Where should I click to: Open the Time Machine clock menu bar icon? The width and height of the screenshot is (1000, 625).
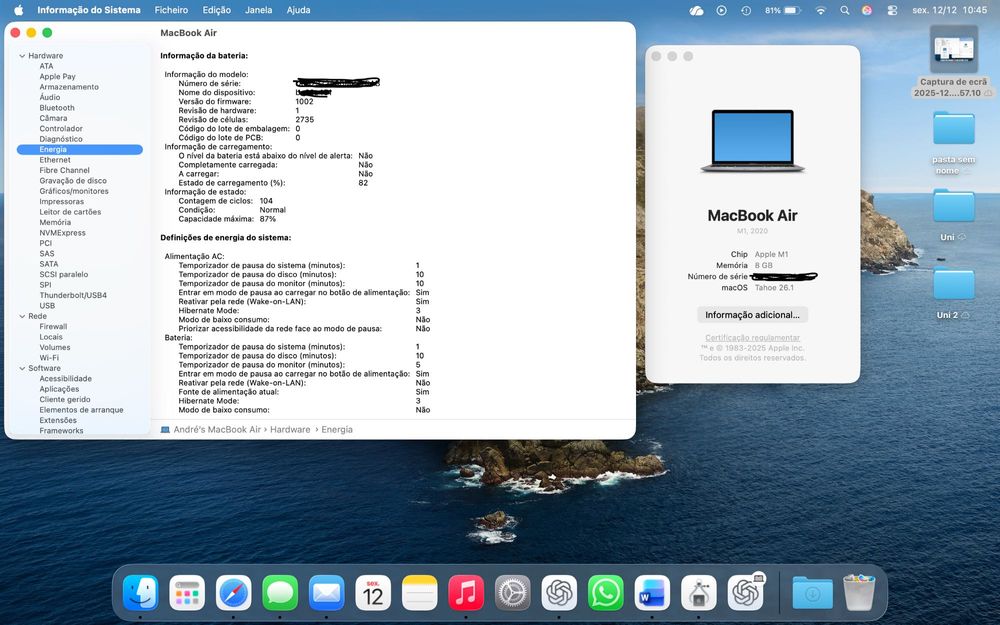pyautogui.click(x=746, y=10)
